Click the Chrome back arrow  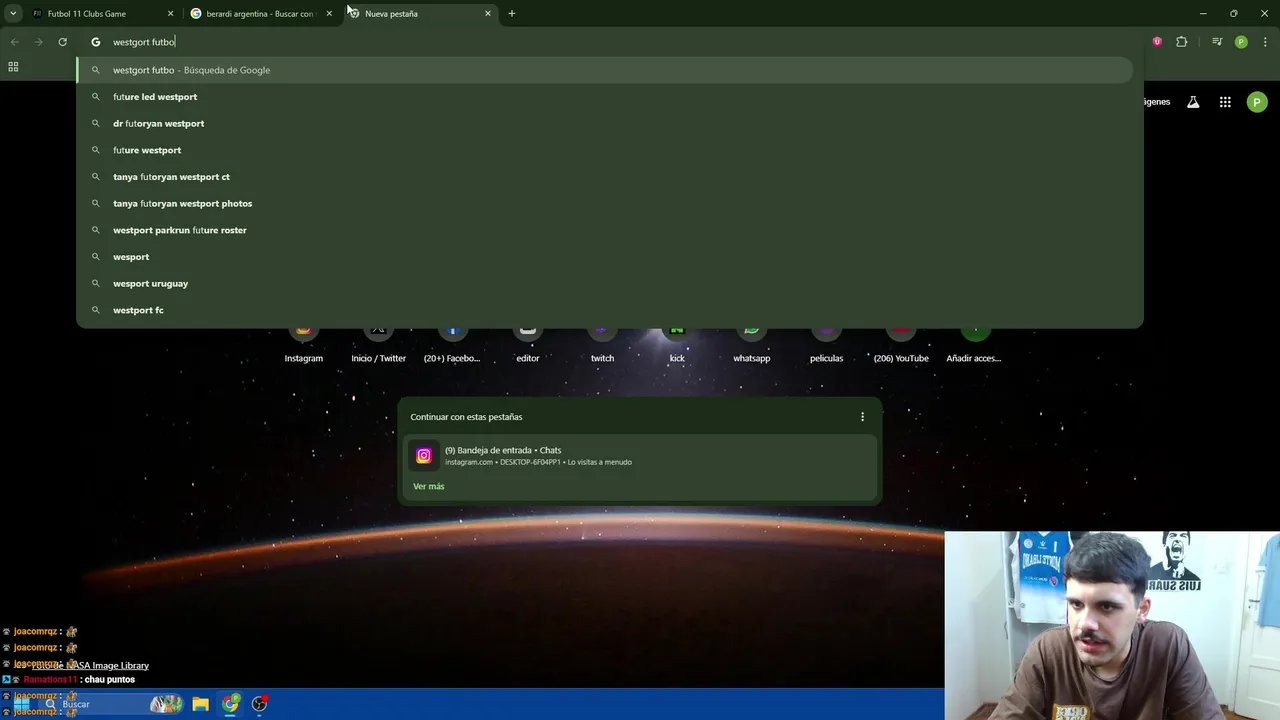click(14, 42)
